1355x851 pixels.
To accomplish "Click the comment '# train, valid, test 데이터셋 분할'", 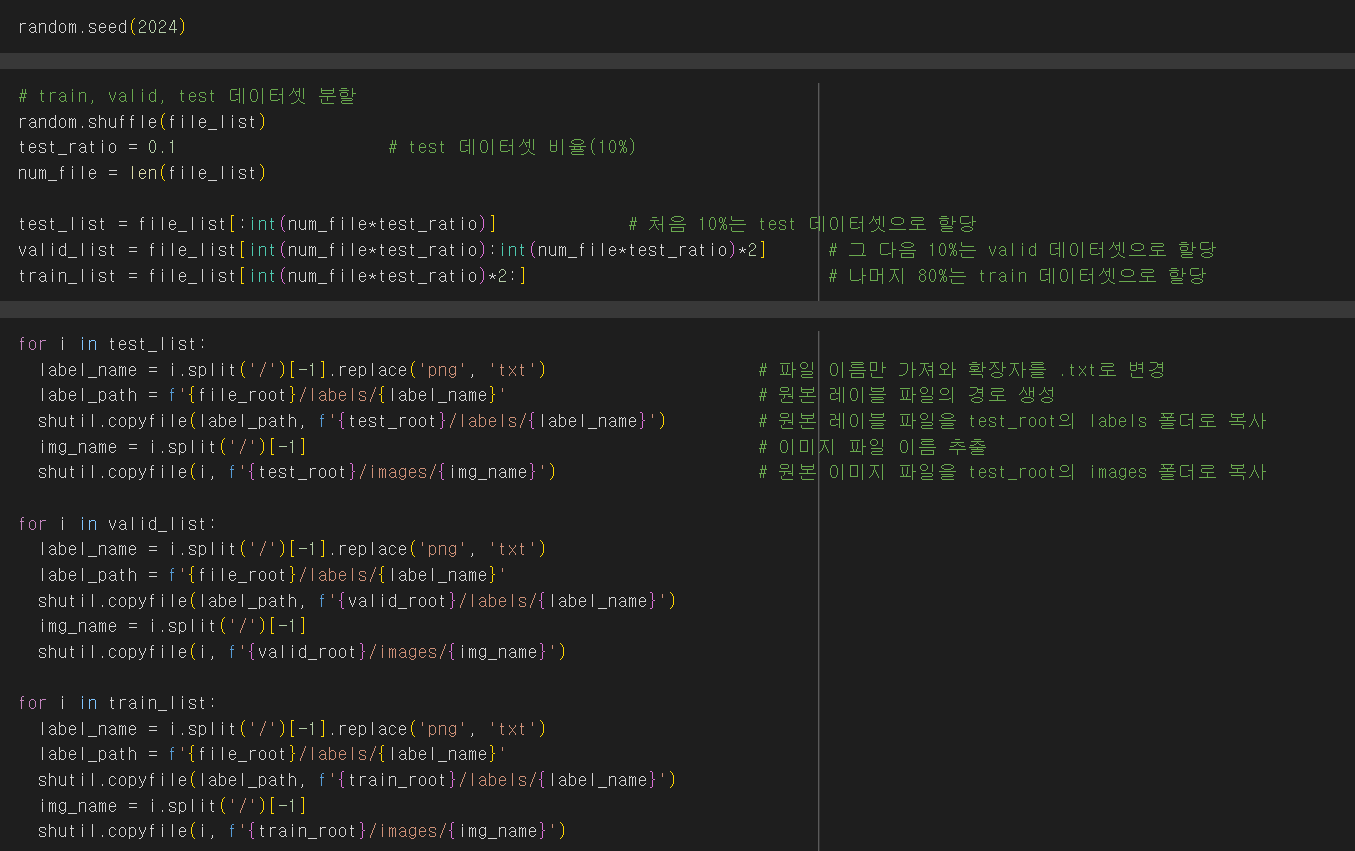I will tap(187, 96).
